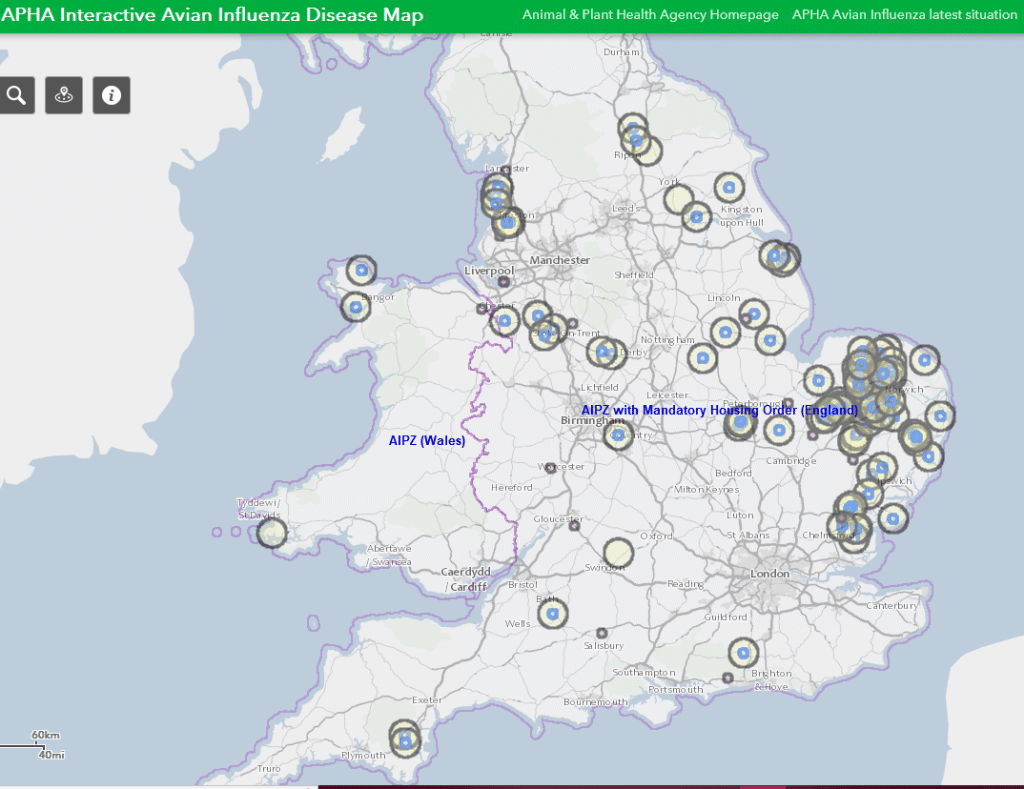
Task: Click the APHA Interactive Avian Influenza Disease Map title
Action: (x=213, y=15)
